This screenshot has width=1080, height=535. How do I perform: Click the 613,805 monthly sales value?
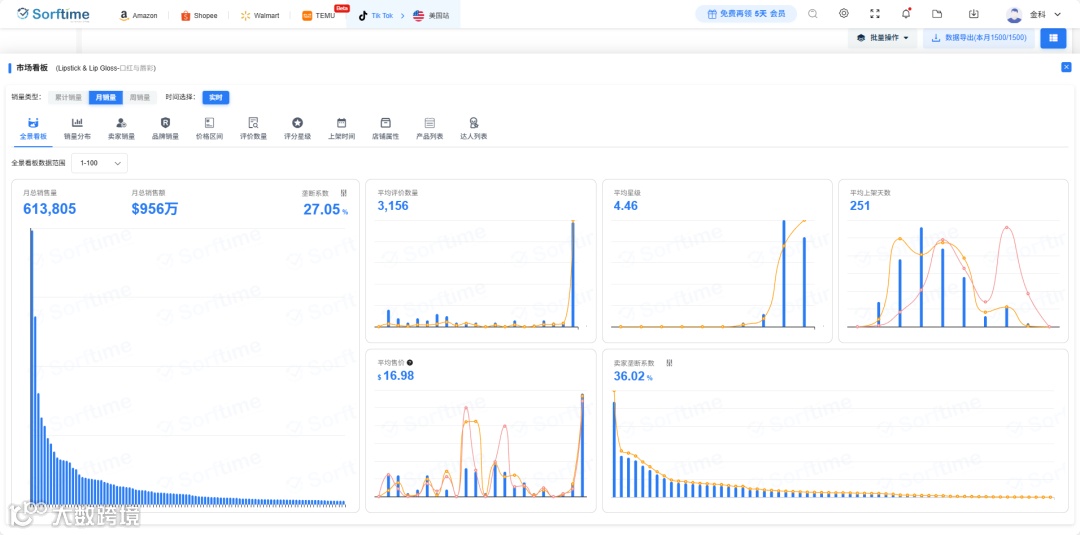(x=50, y=209)
